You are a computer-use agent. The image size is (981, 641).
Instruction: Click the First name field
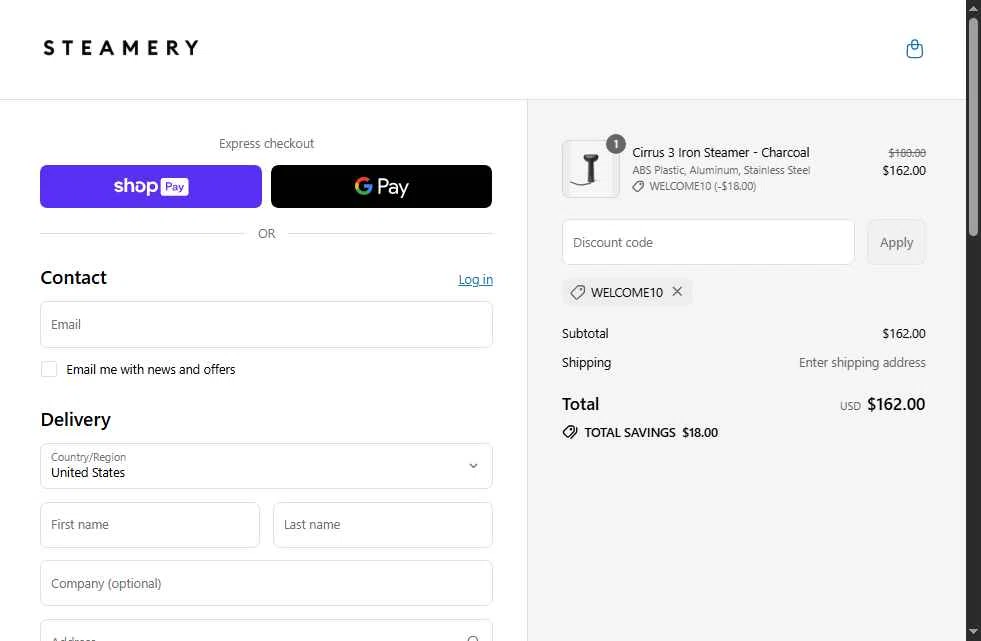150,525
